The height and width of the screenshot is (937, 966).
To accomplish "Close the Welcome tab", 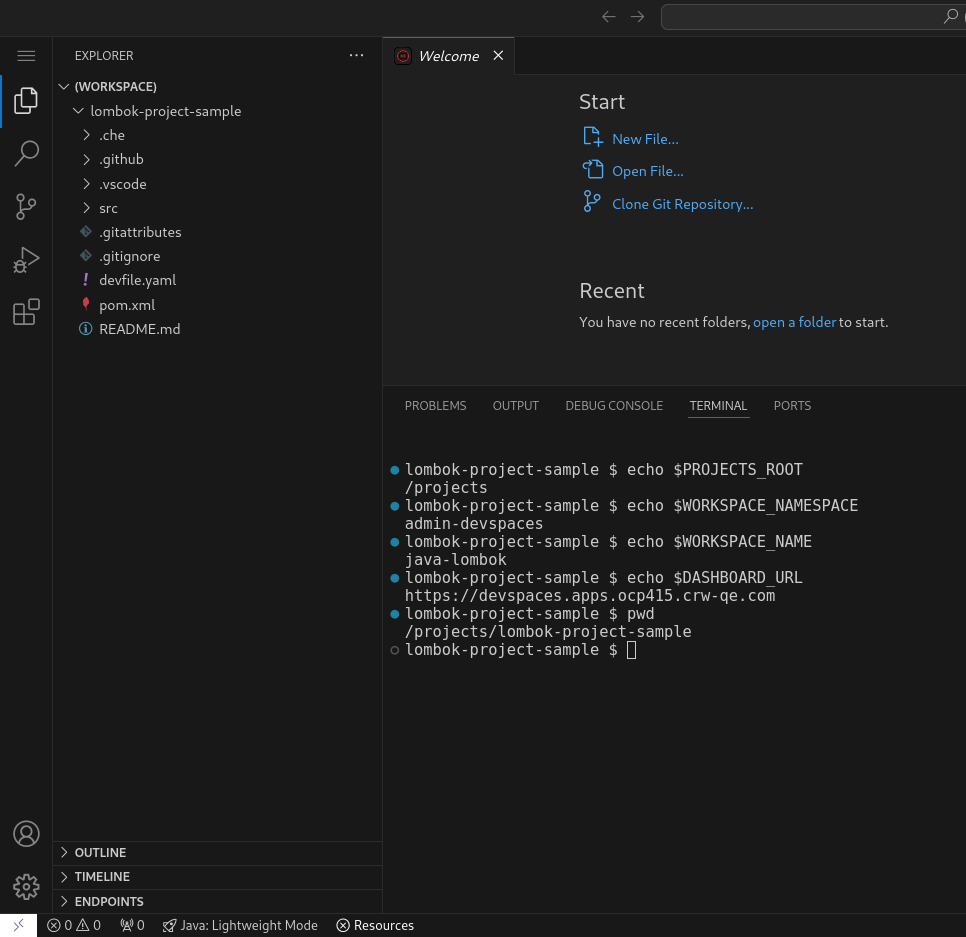I will pos(498,56).
